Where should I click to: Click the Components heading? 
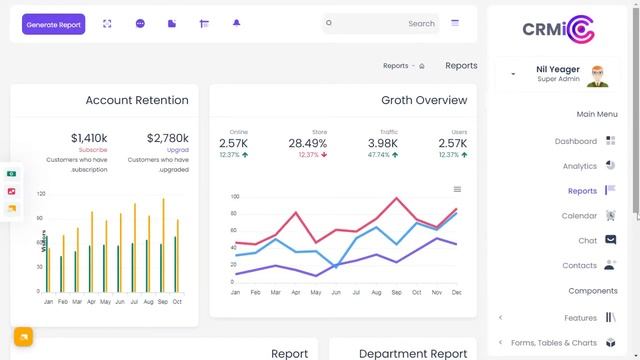pos(593,291)
